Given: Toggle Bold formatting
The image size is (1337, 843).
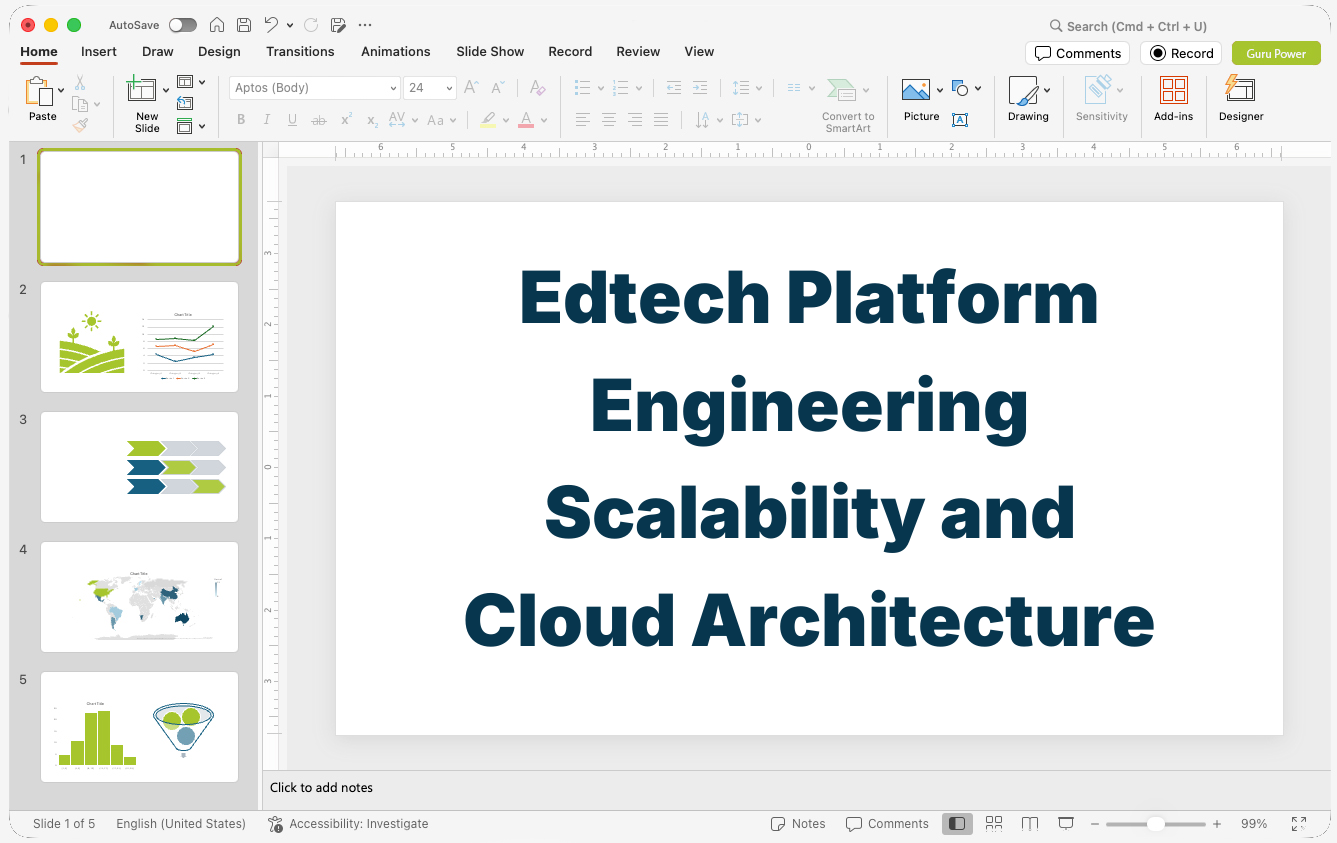Looking at the screenshot, I should pyautogui.click(x=241, y=120).
